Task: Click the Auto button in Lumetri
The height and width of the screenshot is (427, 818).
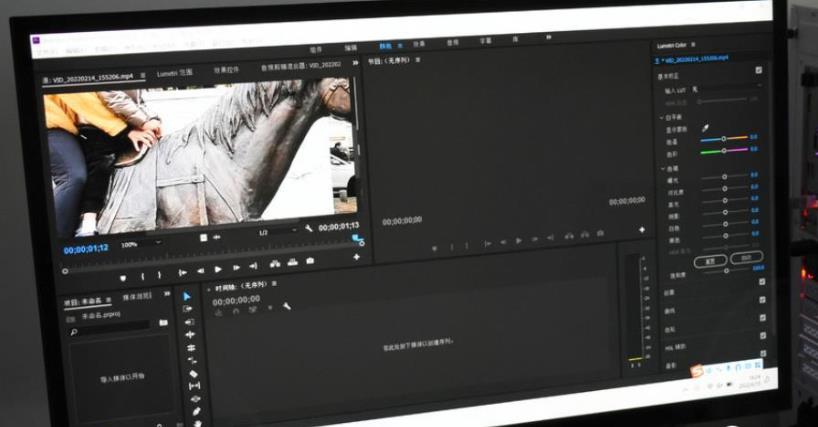Action: tap(746, 258)
